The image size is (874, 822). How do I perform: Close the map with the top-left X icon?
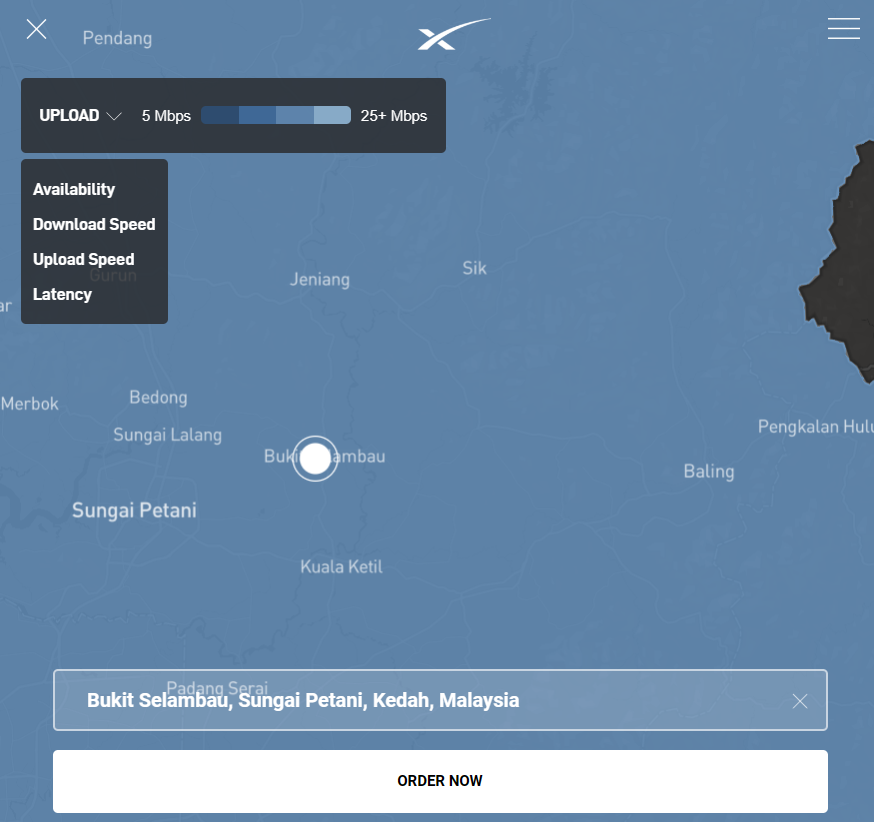37,29
